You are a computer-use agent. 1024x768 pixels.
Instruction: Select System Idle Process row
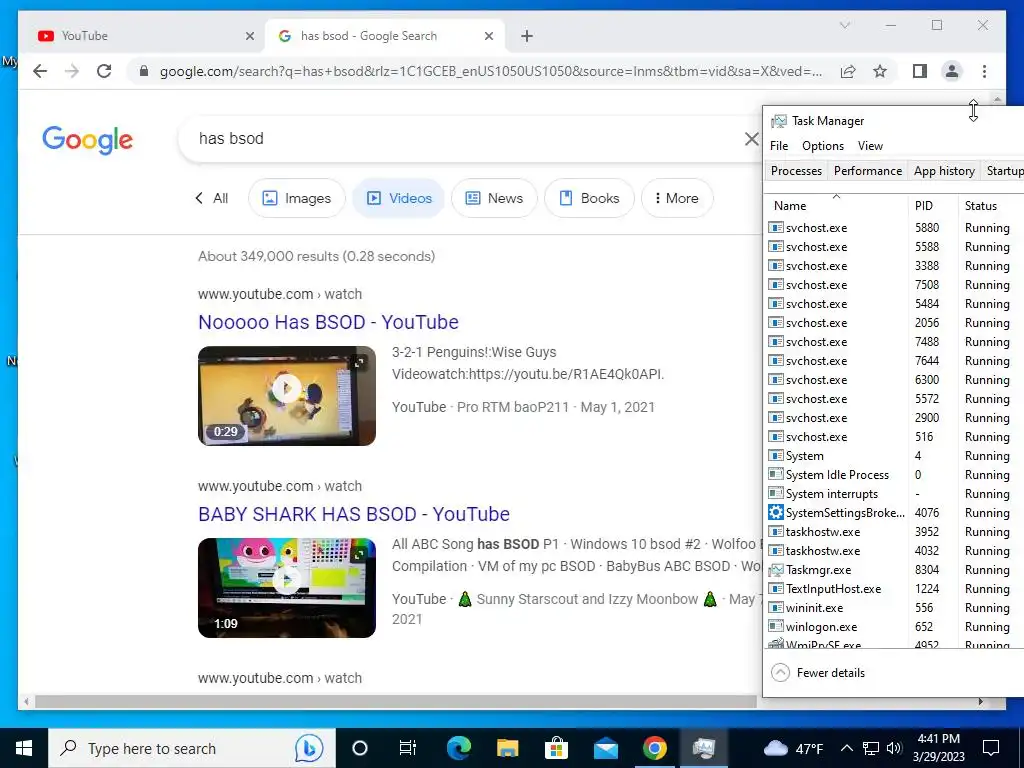(895, 475)
